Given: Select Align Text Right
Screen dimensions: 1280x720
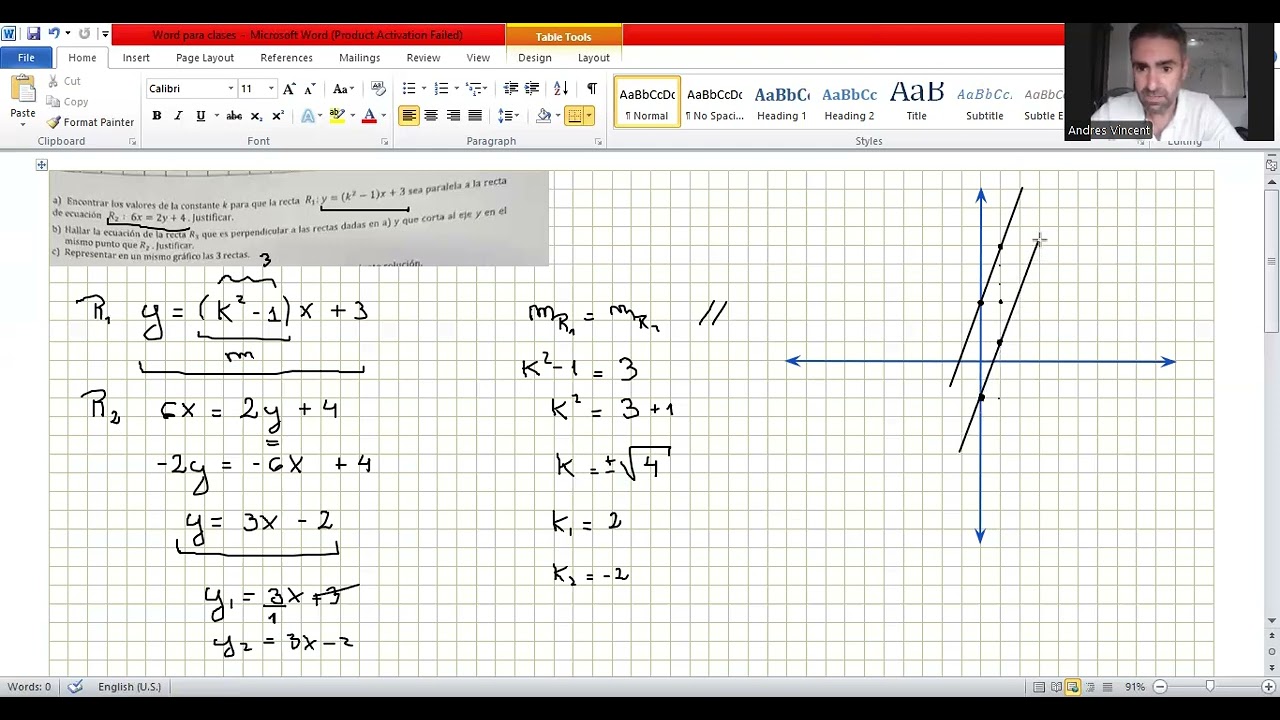Looking at the screenshot, I should [x=453, y=116].
